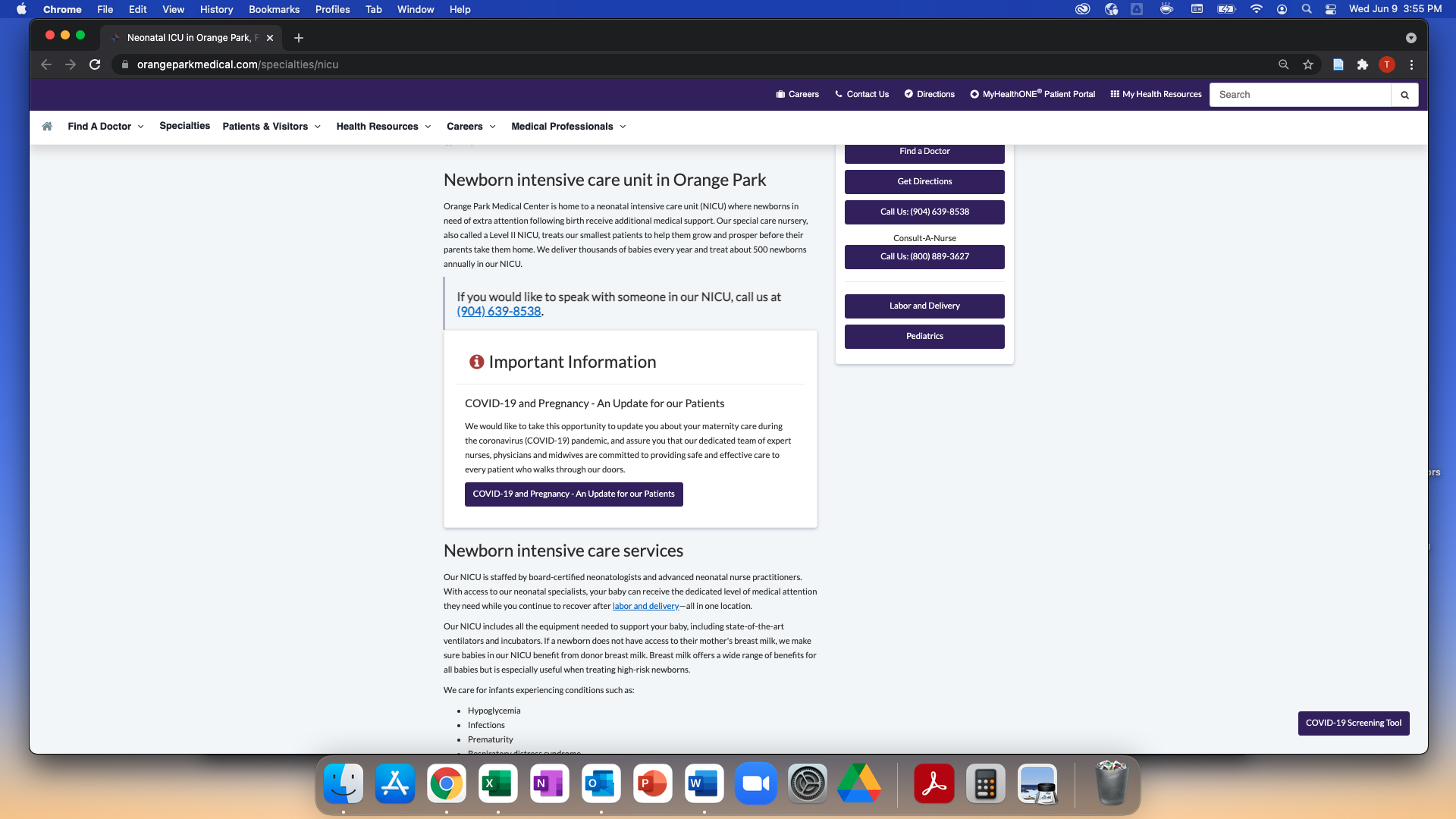Reload the page
This screenshot has width=1456, height=819.
click(x=95, y=64)
